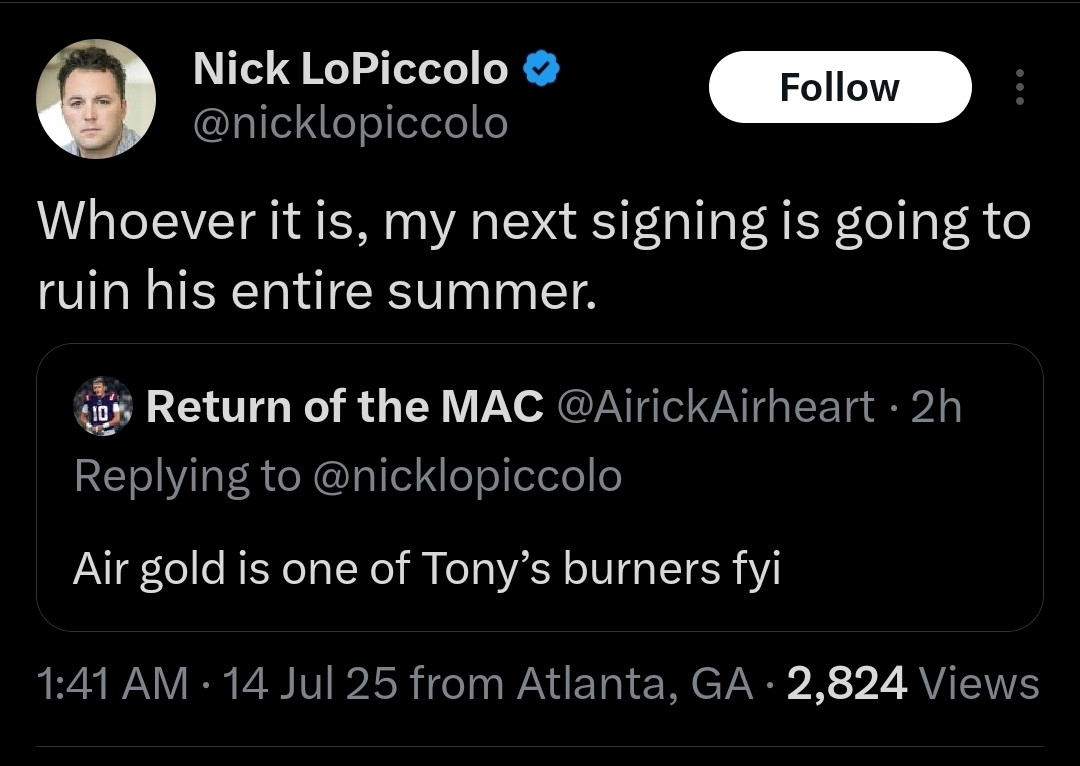Open the @nicklopiccolo handle under the name
Image resolution: width=1080 pixels, height=766 pixels.
tap(350, 123)
